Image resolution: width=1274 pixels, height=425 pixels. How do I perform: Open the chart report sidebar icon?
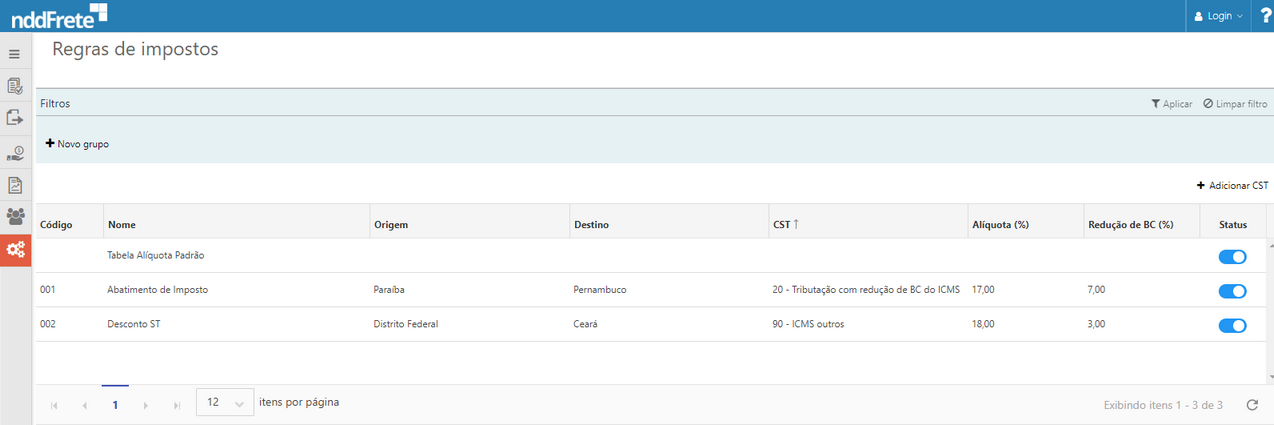click(15, 185)
